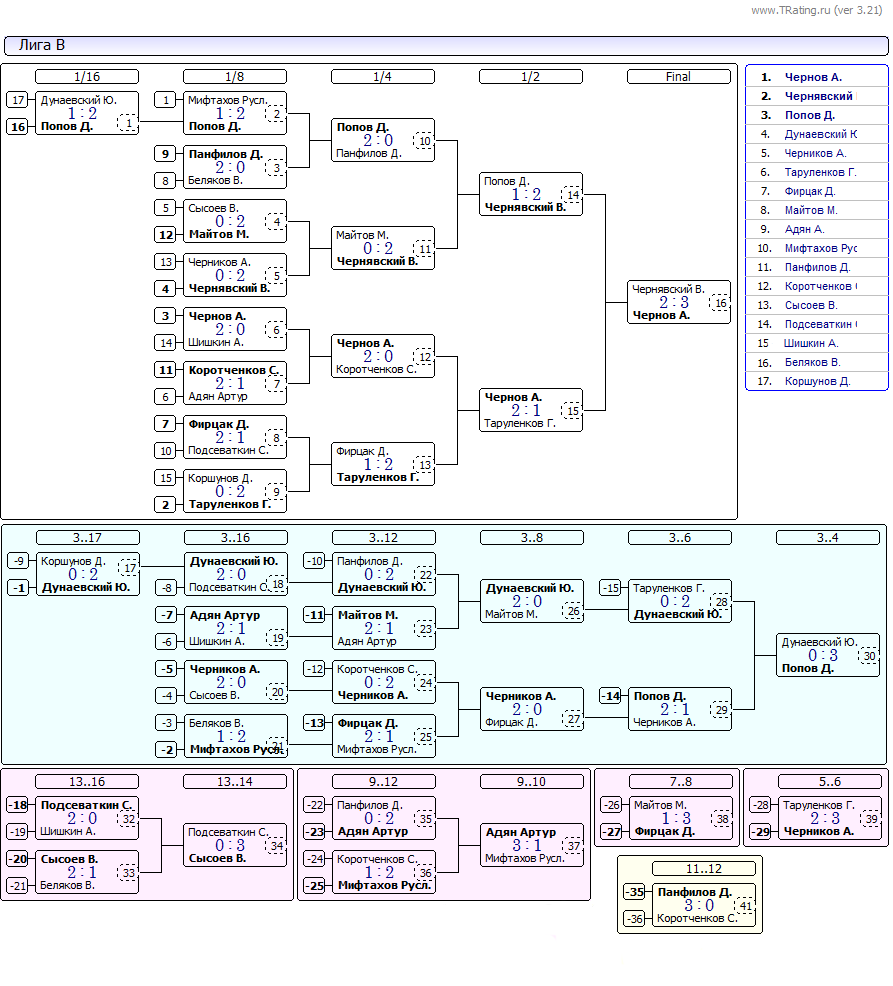Select the "9..10" placement header
The width and height of the screenshot is (893, 986).
[532, 782]
